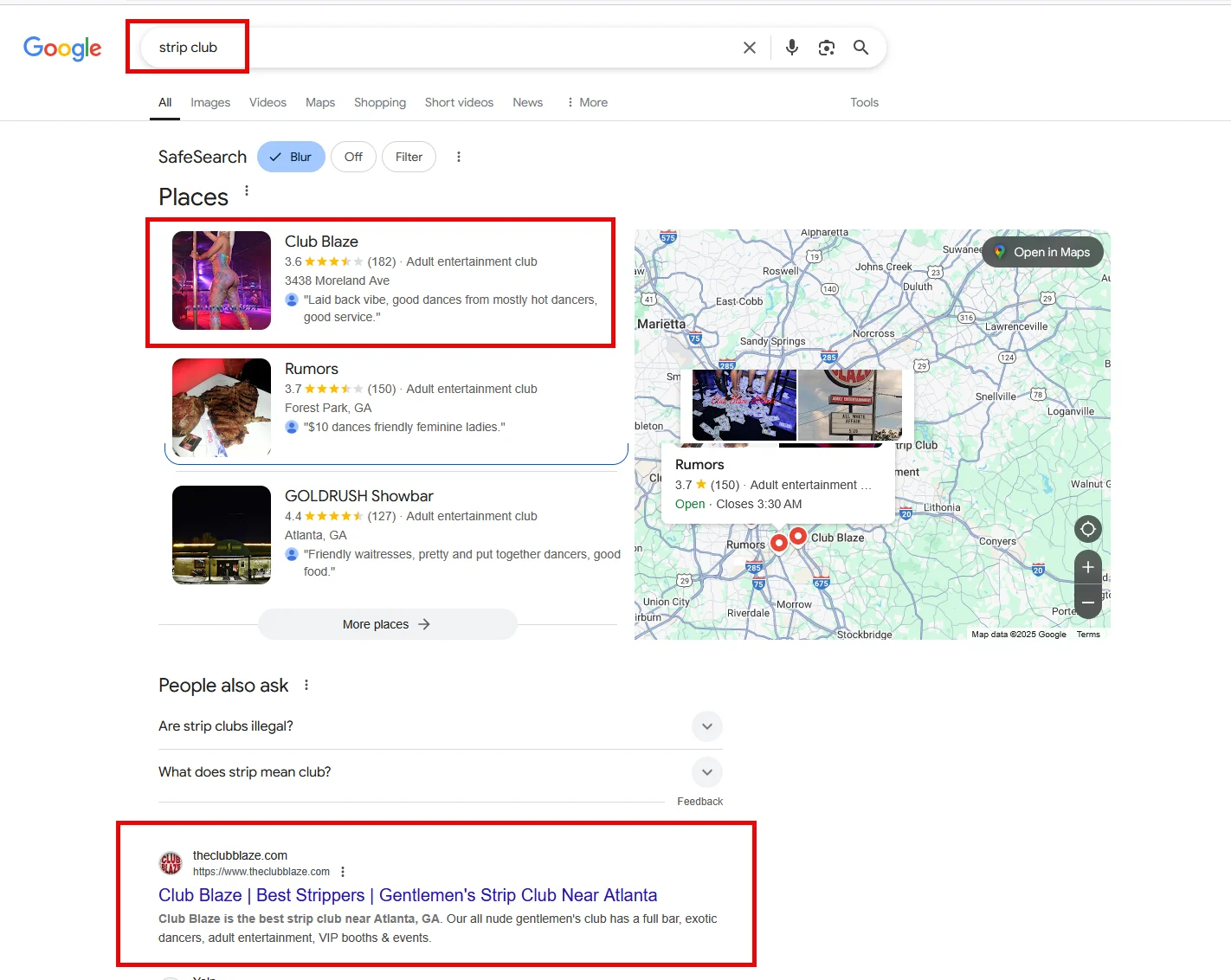The image size is (1231, 980).
Task: Click Open in Maps button
Action: pyautogui.click(x=1042, y=252)
